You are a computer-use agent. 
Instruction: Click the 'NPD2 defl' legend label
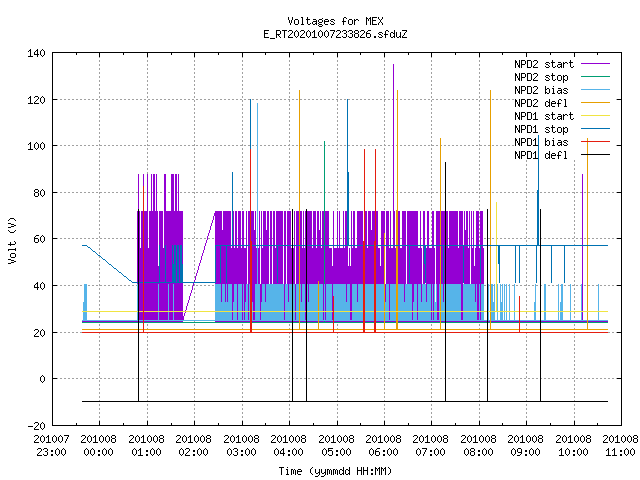[x=541, y=103]
